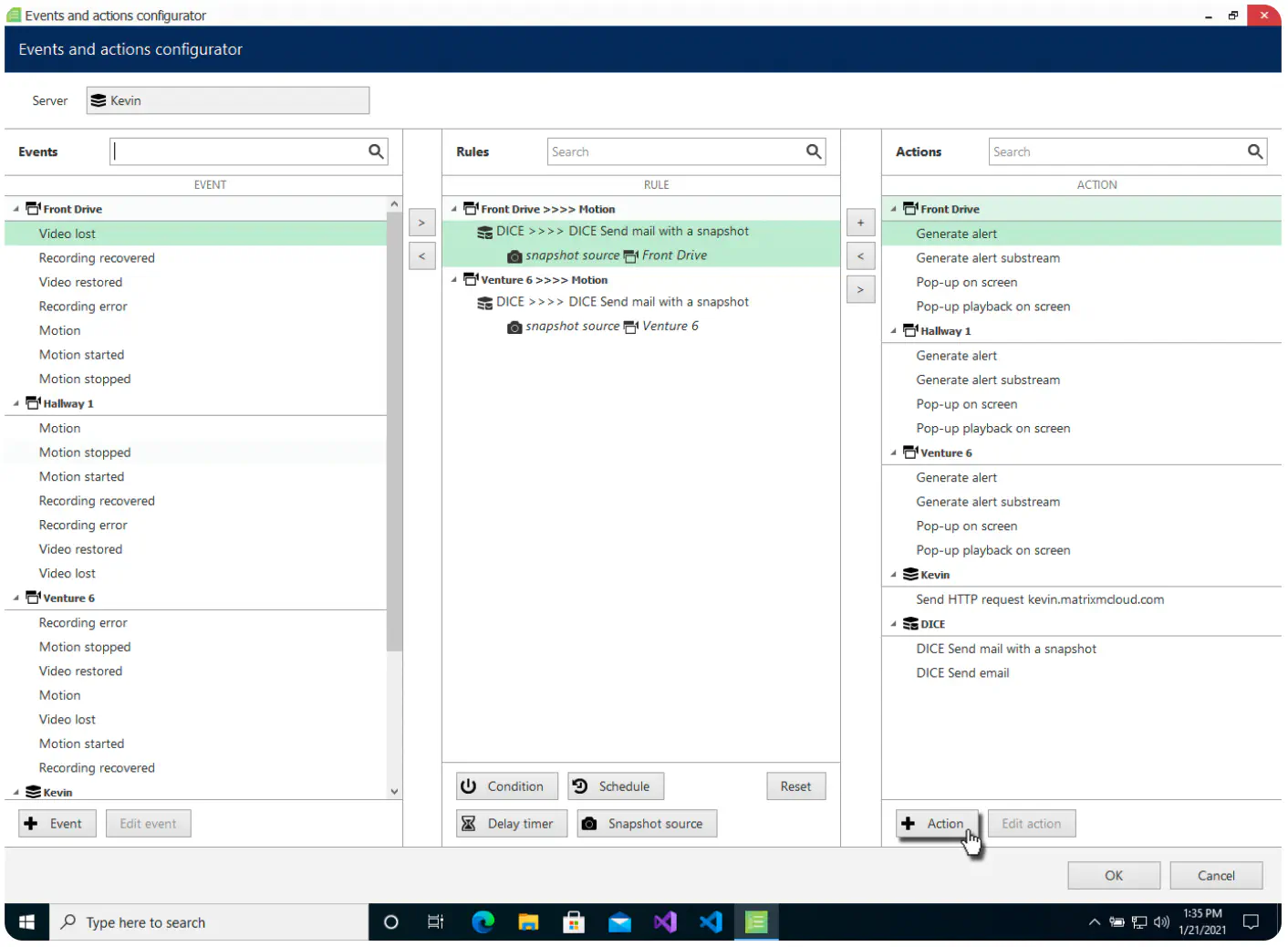Click the Task View taskbar icon
The image size is (1288, 947).
coord(436,922)
